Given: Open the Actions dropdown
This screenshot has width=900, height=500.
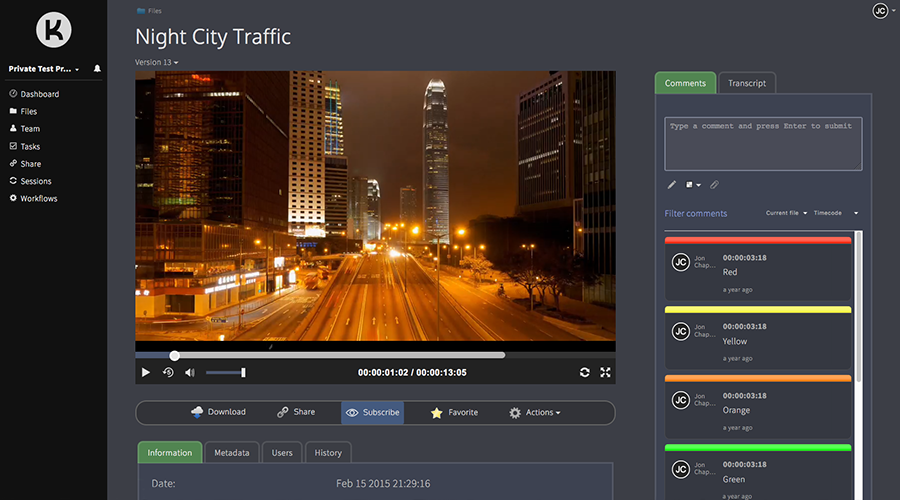Looking at the screenshot, I should [x=534, y=413].
